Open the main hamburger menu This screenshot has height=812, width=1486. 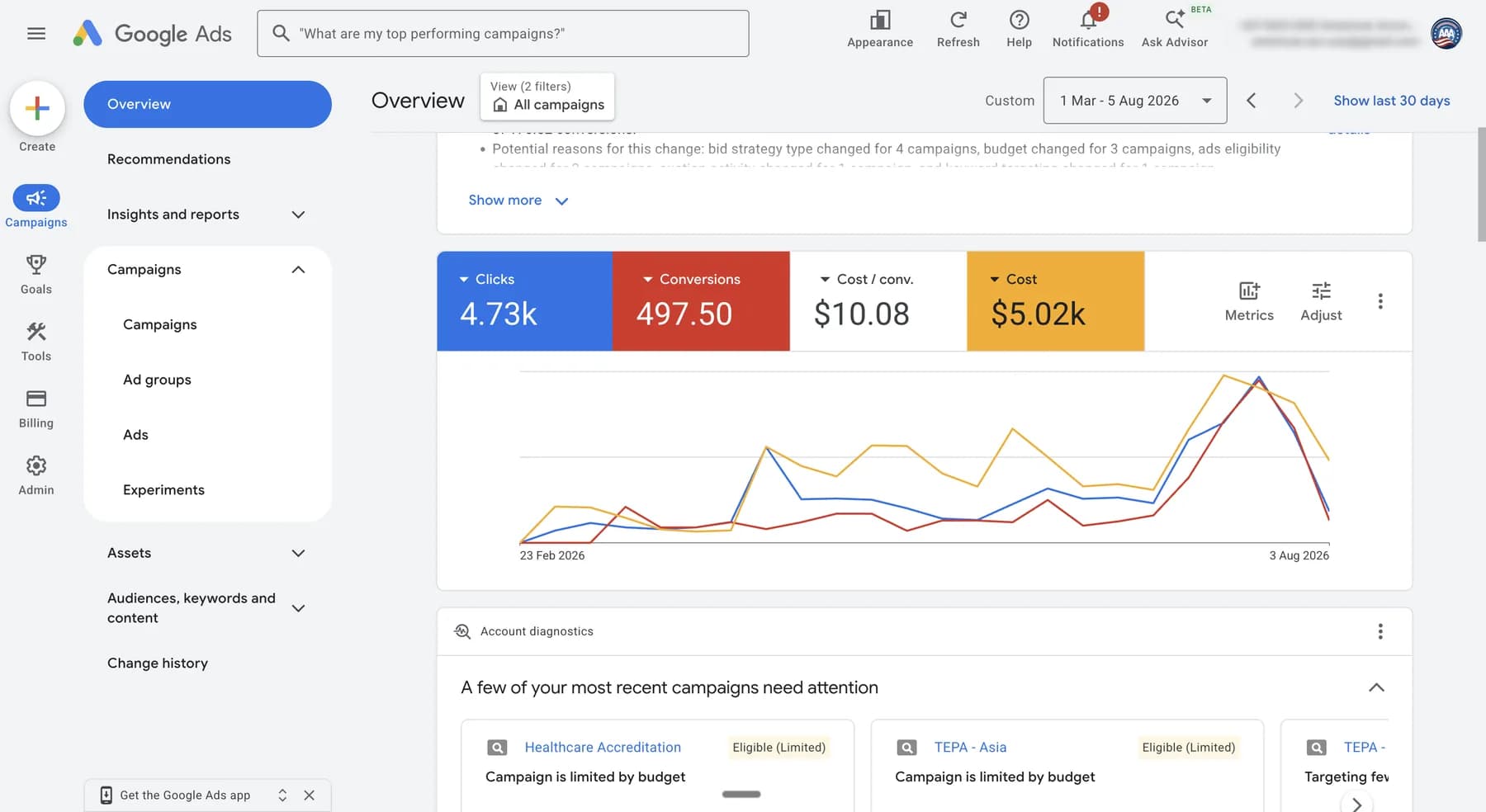[x=36, y=34]
